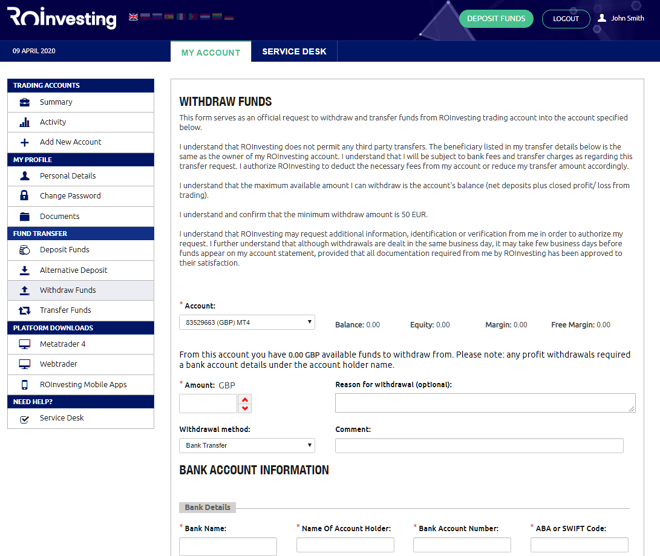Click the Free Margin: 0.00 value
The image size is (660, 556).
click(581, 325)
